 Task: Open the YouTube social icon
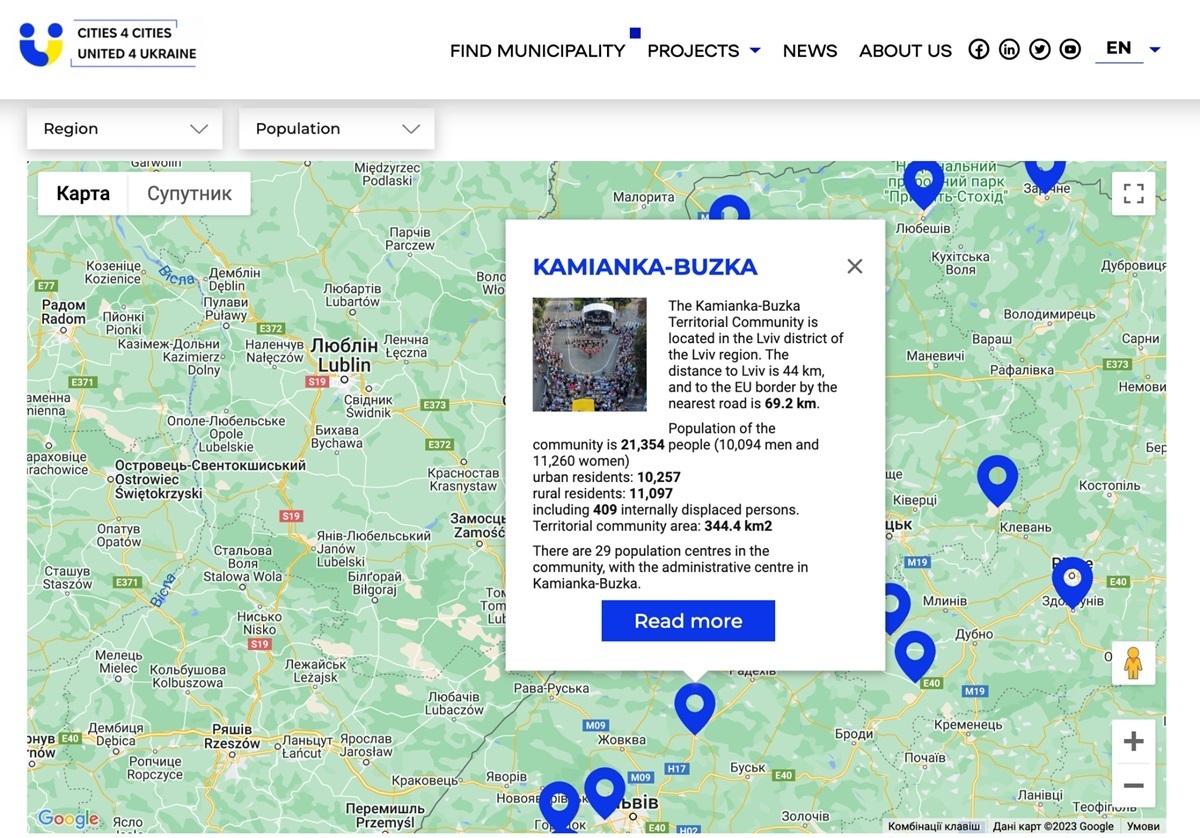click(1070, 50)
